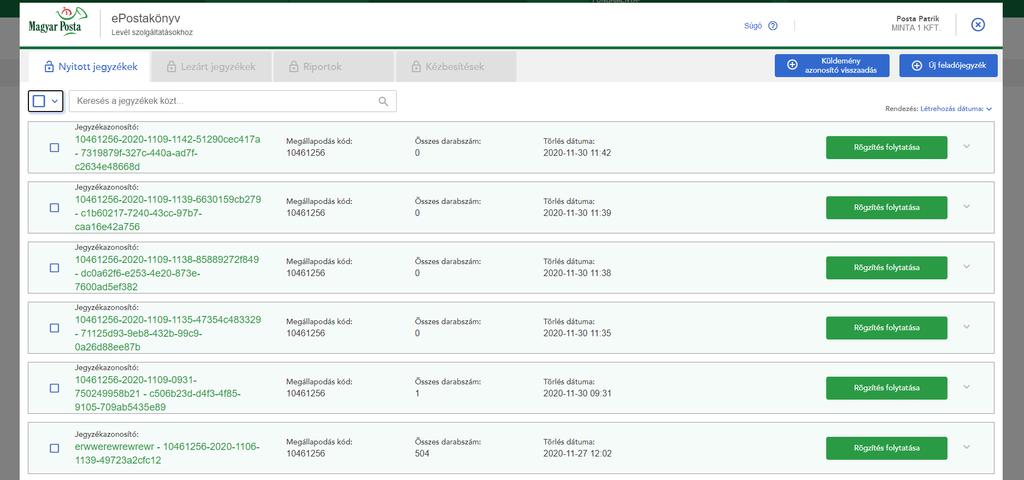Open list 10461256-2020-1109-1138-85889272f849
1024x480 pixels.
coord(167,273)
